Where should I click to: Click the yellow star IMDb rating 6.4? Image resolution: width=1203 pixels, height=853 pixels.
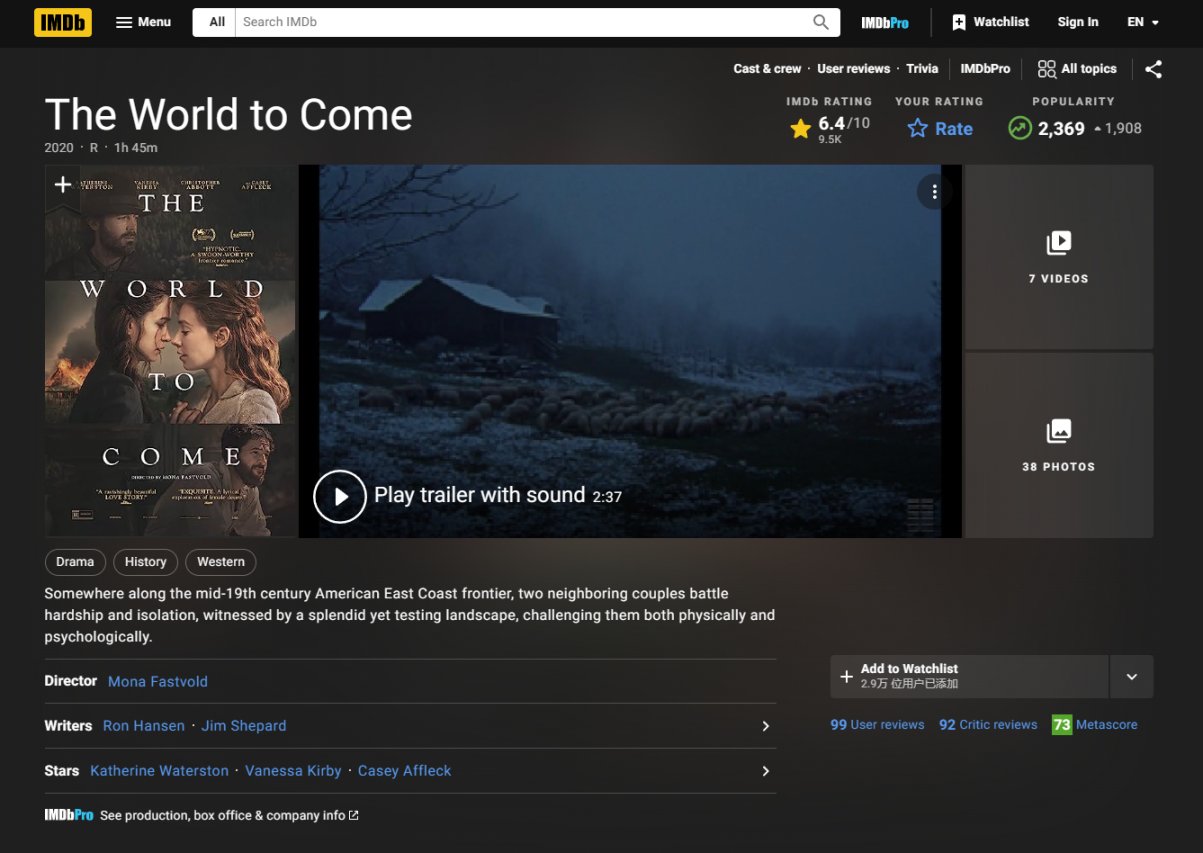point(829,128)
